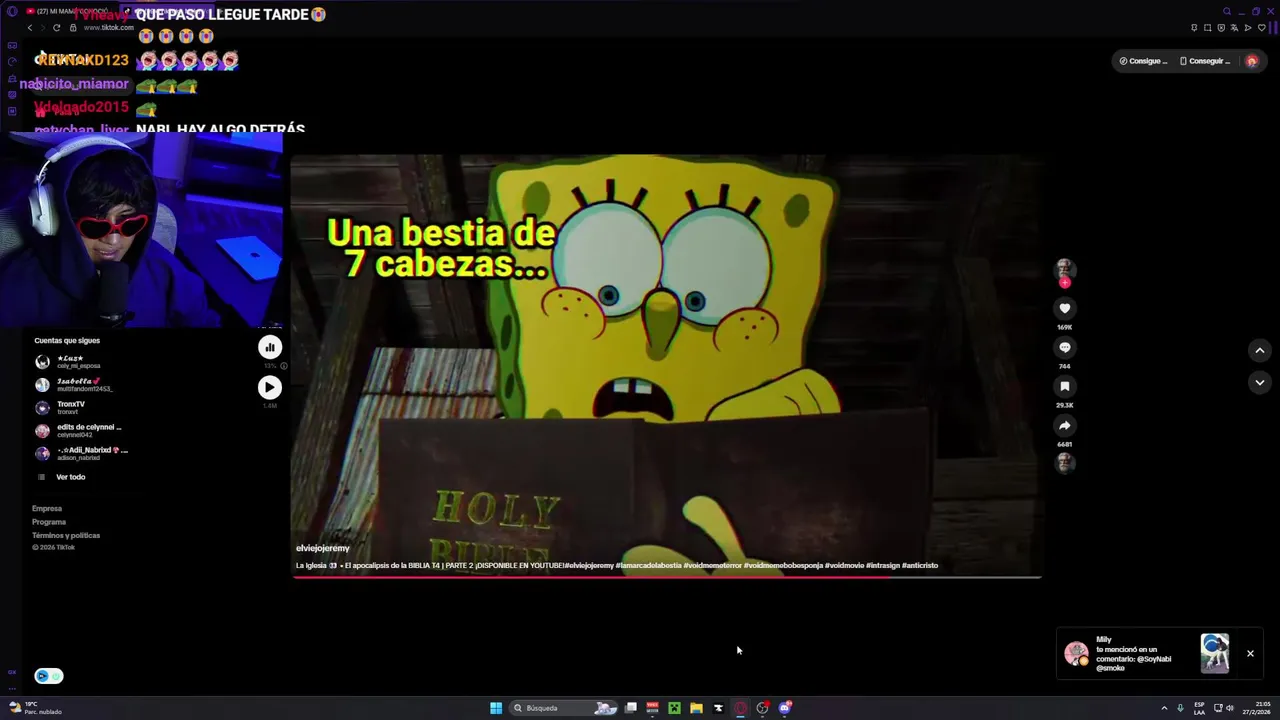Viewport: 1280px width, 720px height.
Task: Save video using the bookmark icon
Action: coord(1065,386)
